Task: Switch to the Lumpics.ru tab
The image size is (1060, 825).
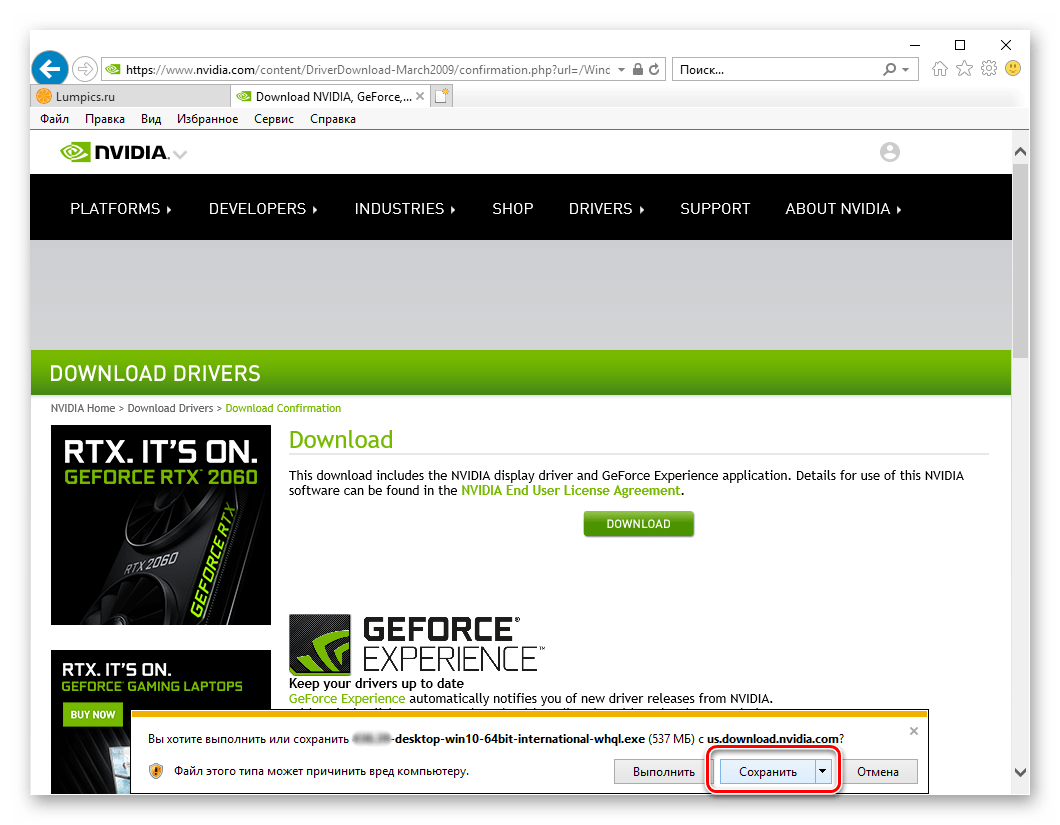Action: 130,97
